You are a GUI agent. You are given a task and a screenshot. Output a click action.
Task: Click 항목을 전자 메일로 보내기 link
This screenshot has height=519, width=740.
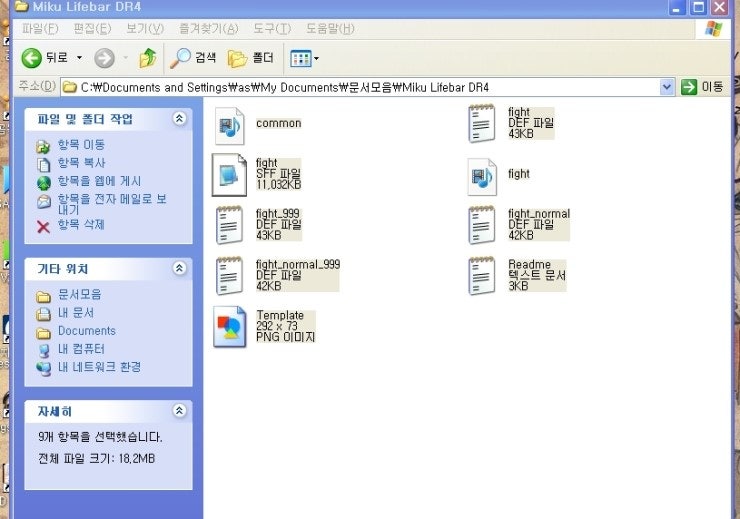[x=112, y=204]
